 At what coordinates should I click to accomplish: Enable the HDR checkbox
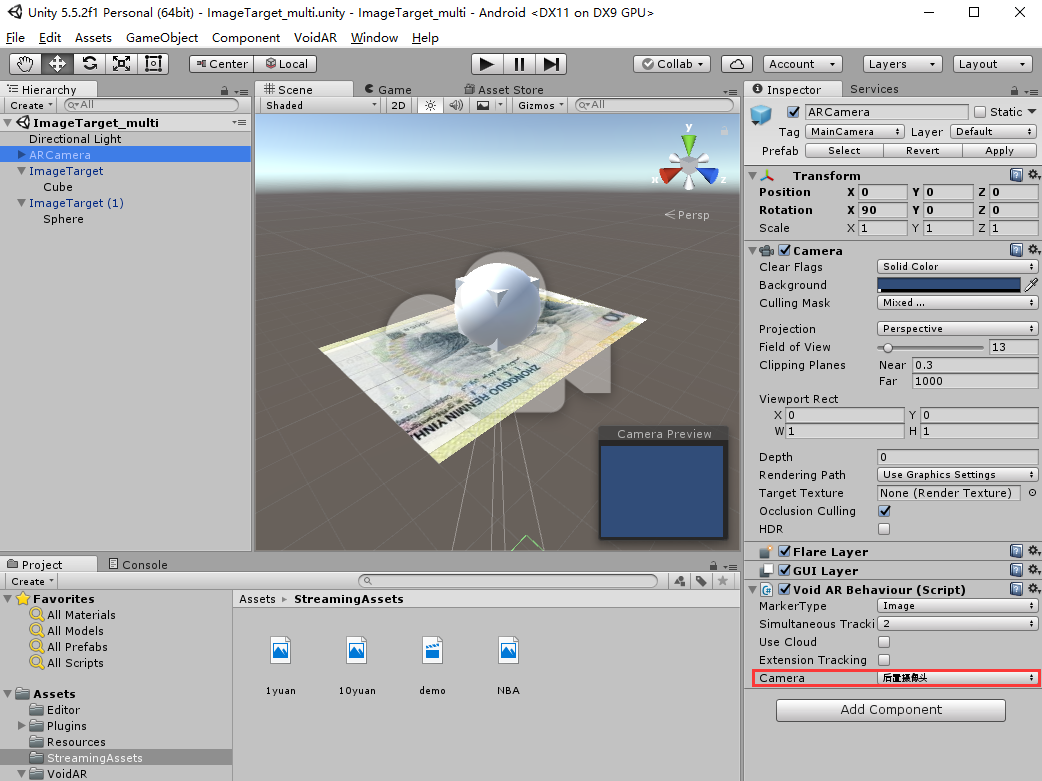point(884,529)
